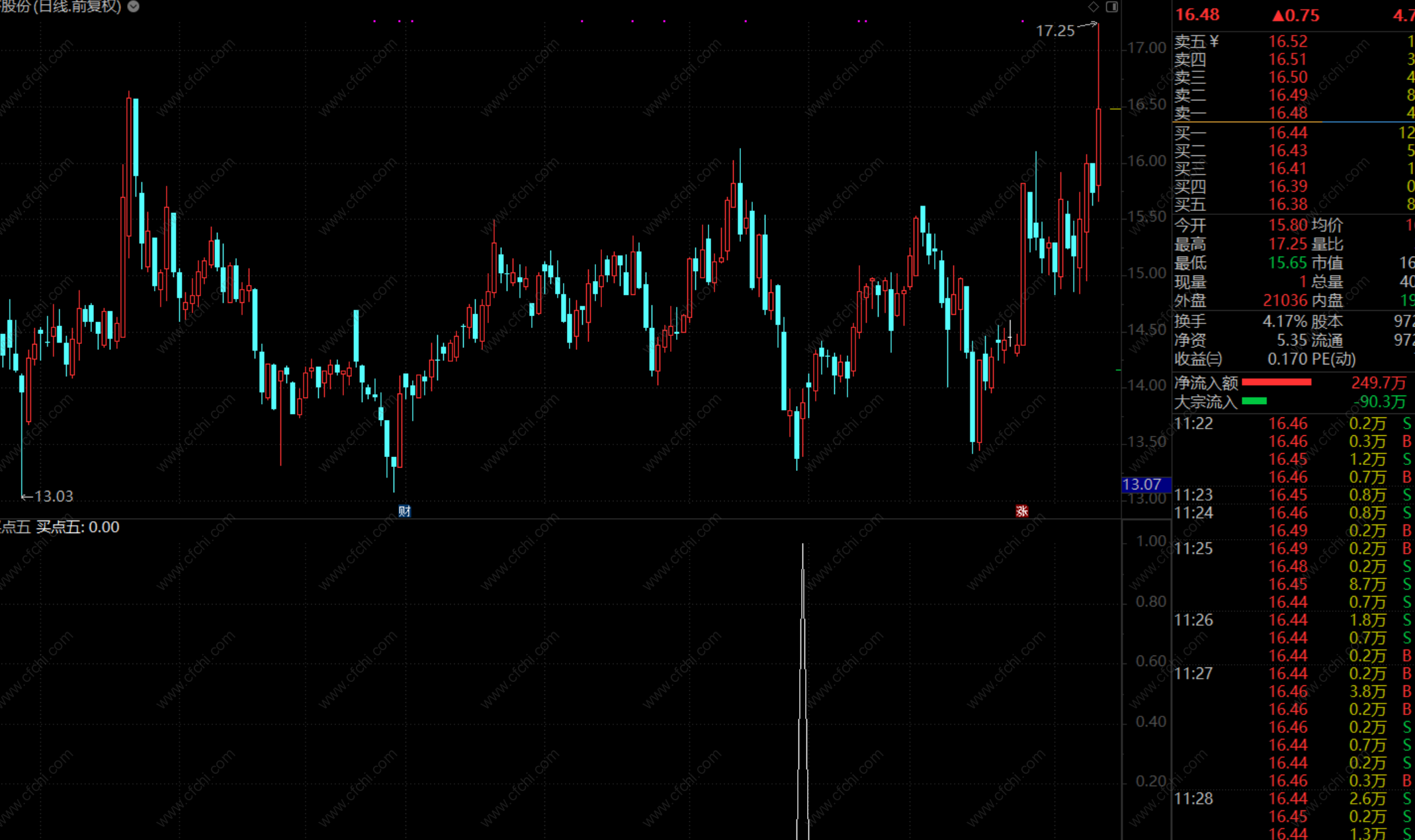The width and height of the screenshot is (1415, 840).
Task: Click the green 大宗流入 bar
Action: point(1254,401)
